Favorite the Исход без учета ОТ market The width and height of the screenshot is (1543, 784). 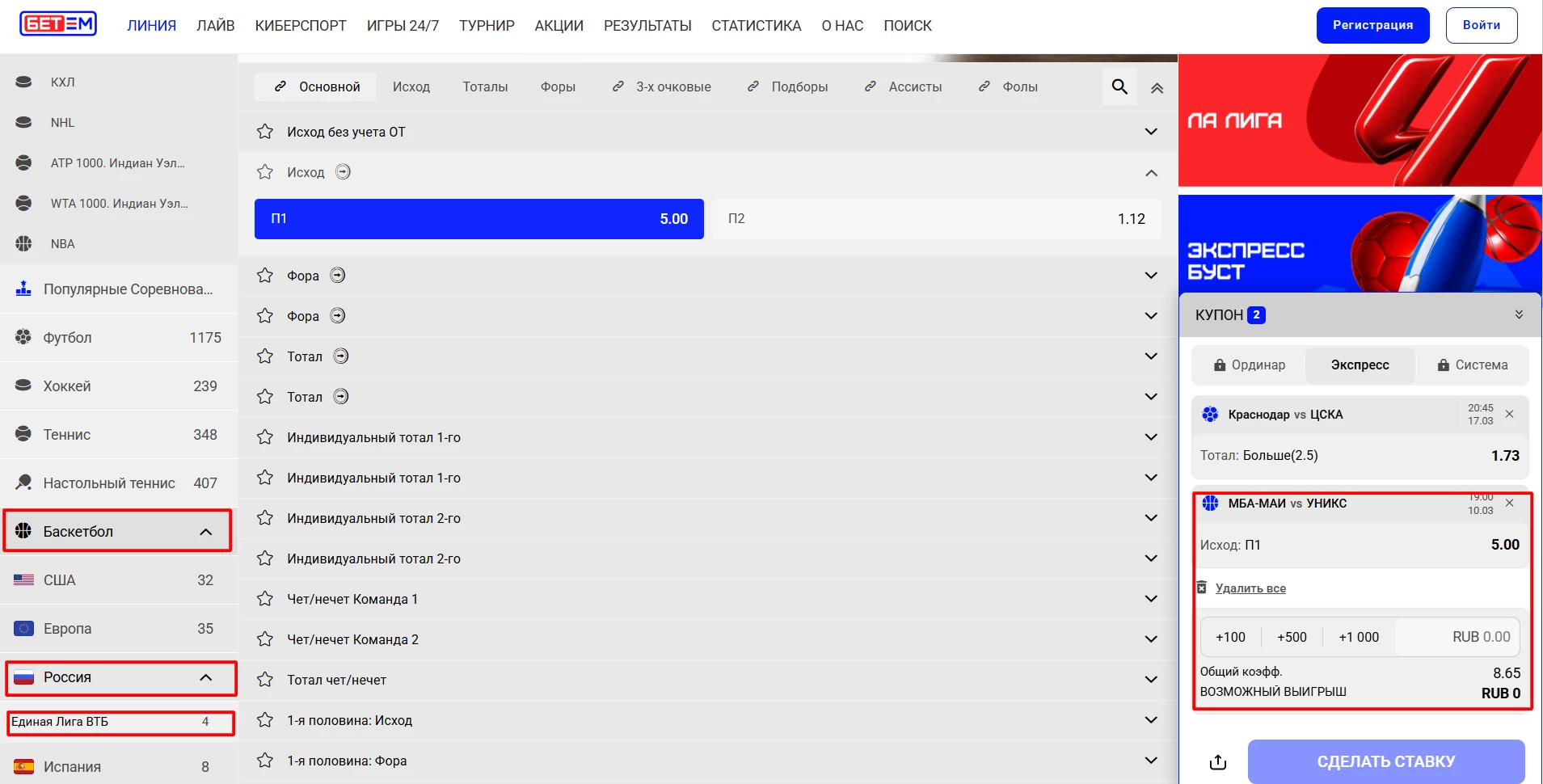tap(265, 132)
